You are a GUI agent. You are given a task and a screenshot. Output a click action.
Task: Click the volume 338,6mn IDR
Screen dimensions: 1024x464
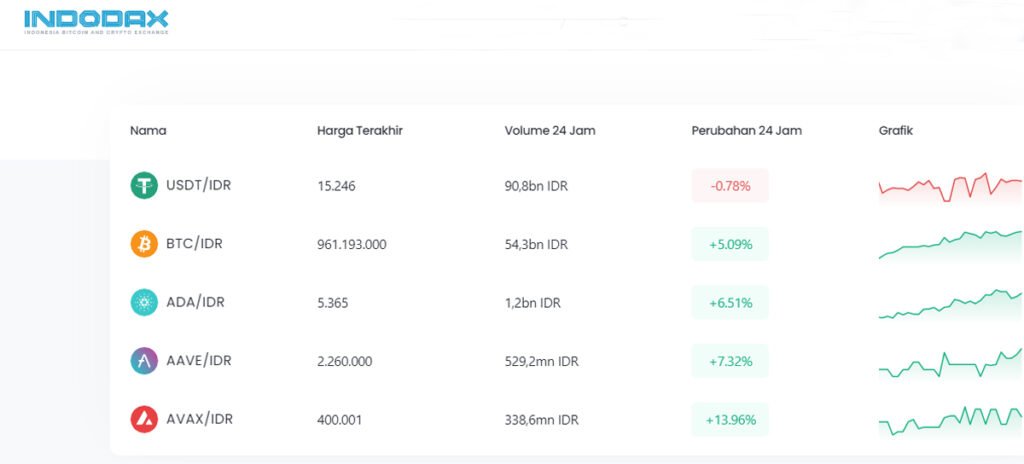pos(541,420)
